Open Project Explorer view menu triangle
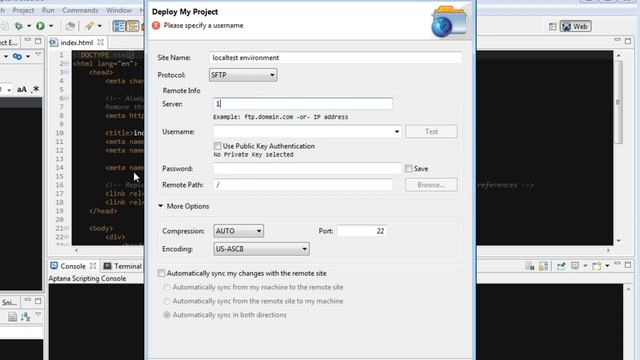This screenshot has width=640, height=360. pos(38,54)
